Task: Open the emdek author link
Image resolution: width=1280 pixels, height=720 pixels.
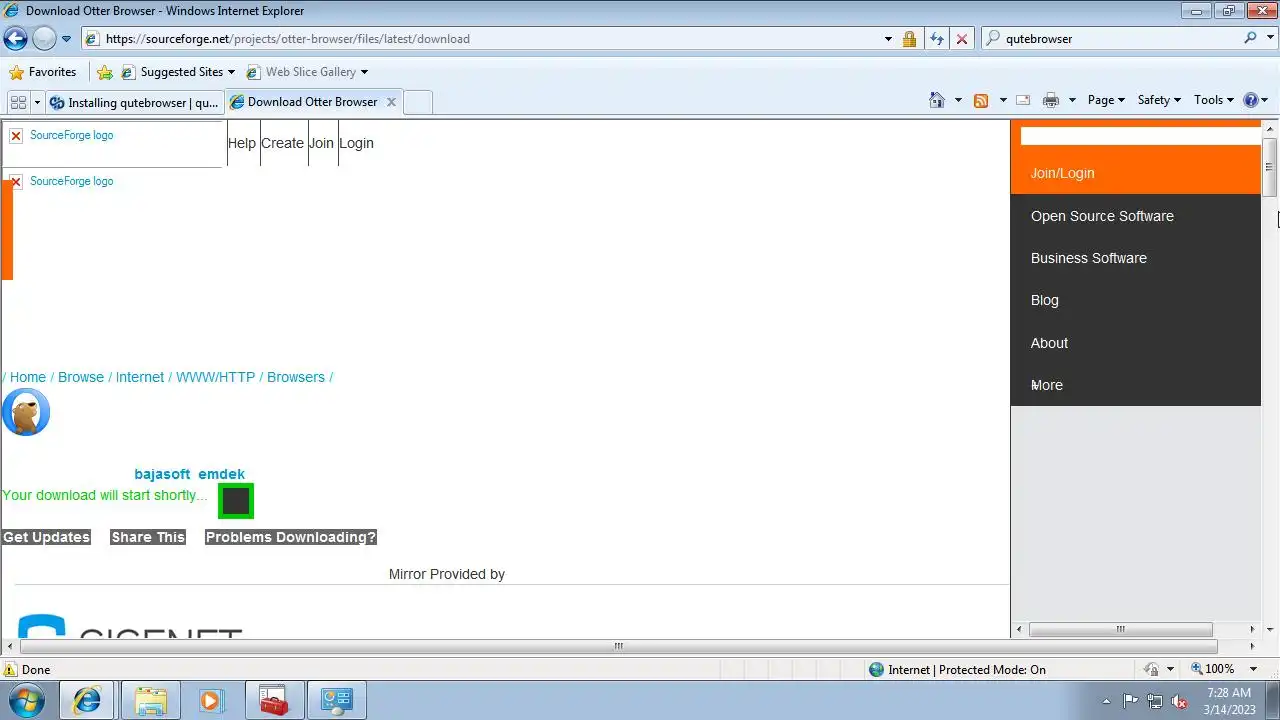Action: tap(221, 474)
